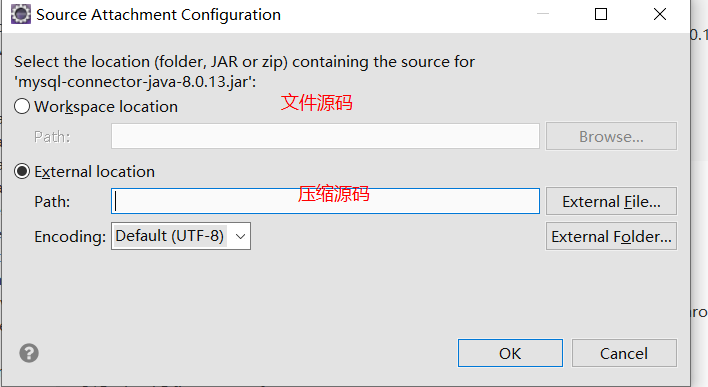The width and height of the screenshot is (708, 387).
Task: Open the help question mark icon
Action: (x=29, y=353)
